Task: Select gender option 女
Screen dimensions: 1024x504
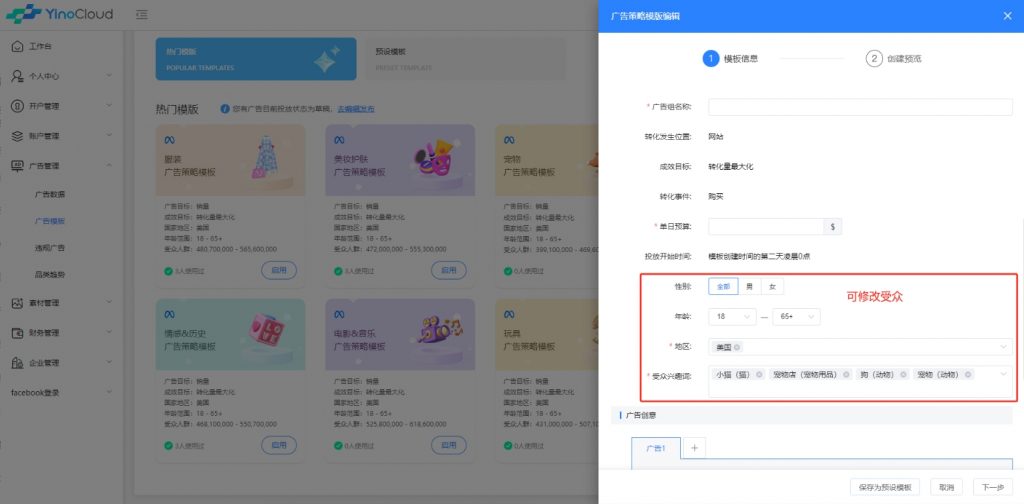Action: click(x=773, y=287)
